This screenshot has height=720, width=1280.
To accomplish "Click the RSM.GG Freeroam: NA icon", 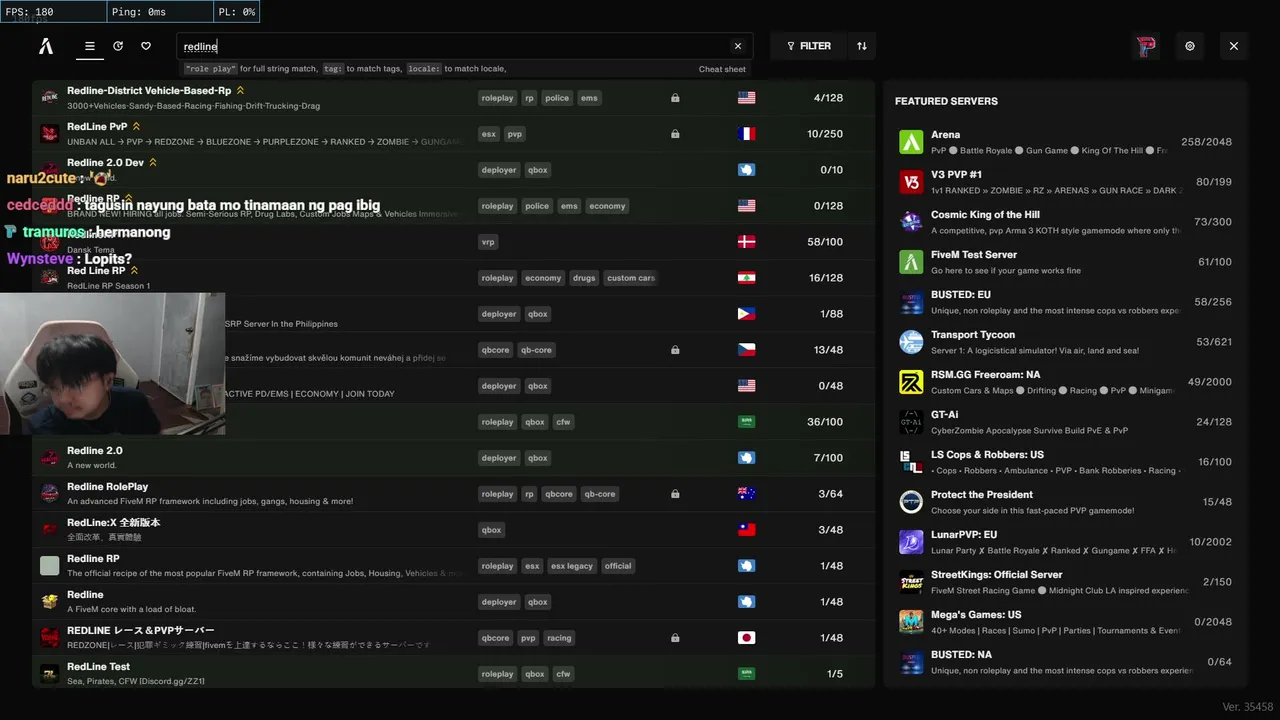I will coord(911,382).
